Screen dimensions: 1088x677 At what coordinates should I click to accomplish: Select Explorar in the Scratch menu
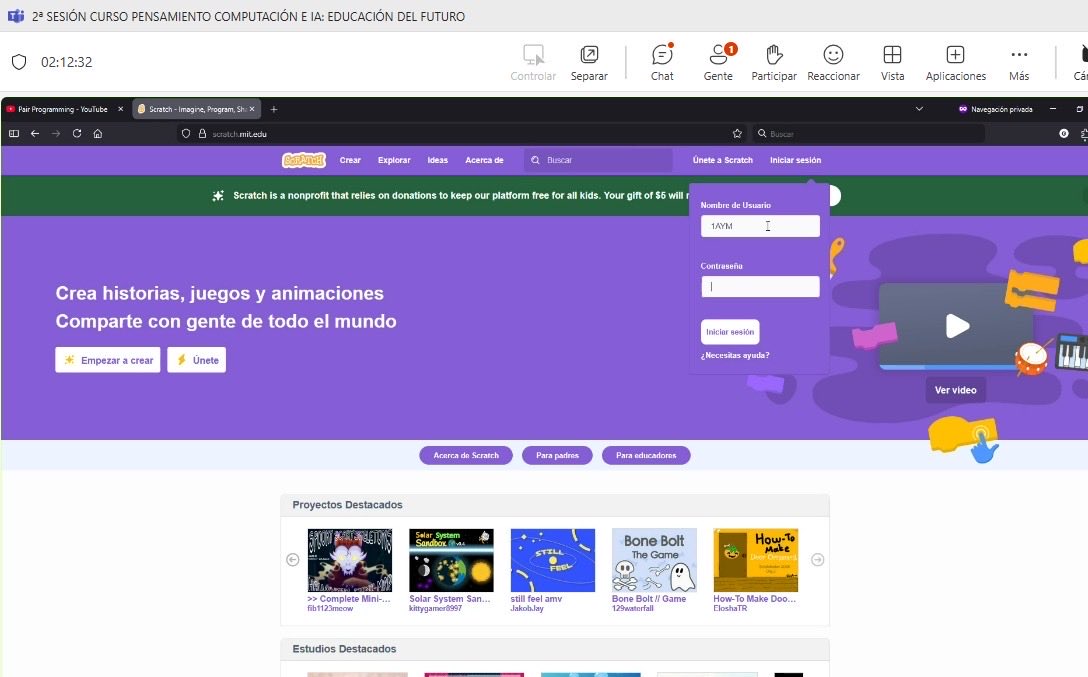[x=394, y=159]
